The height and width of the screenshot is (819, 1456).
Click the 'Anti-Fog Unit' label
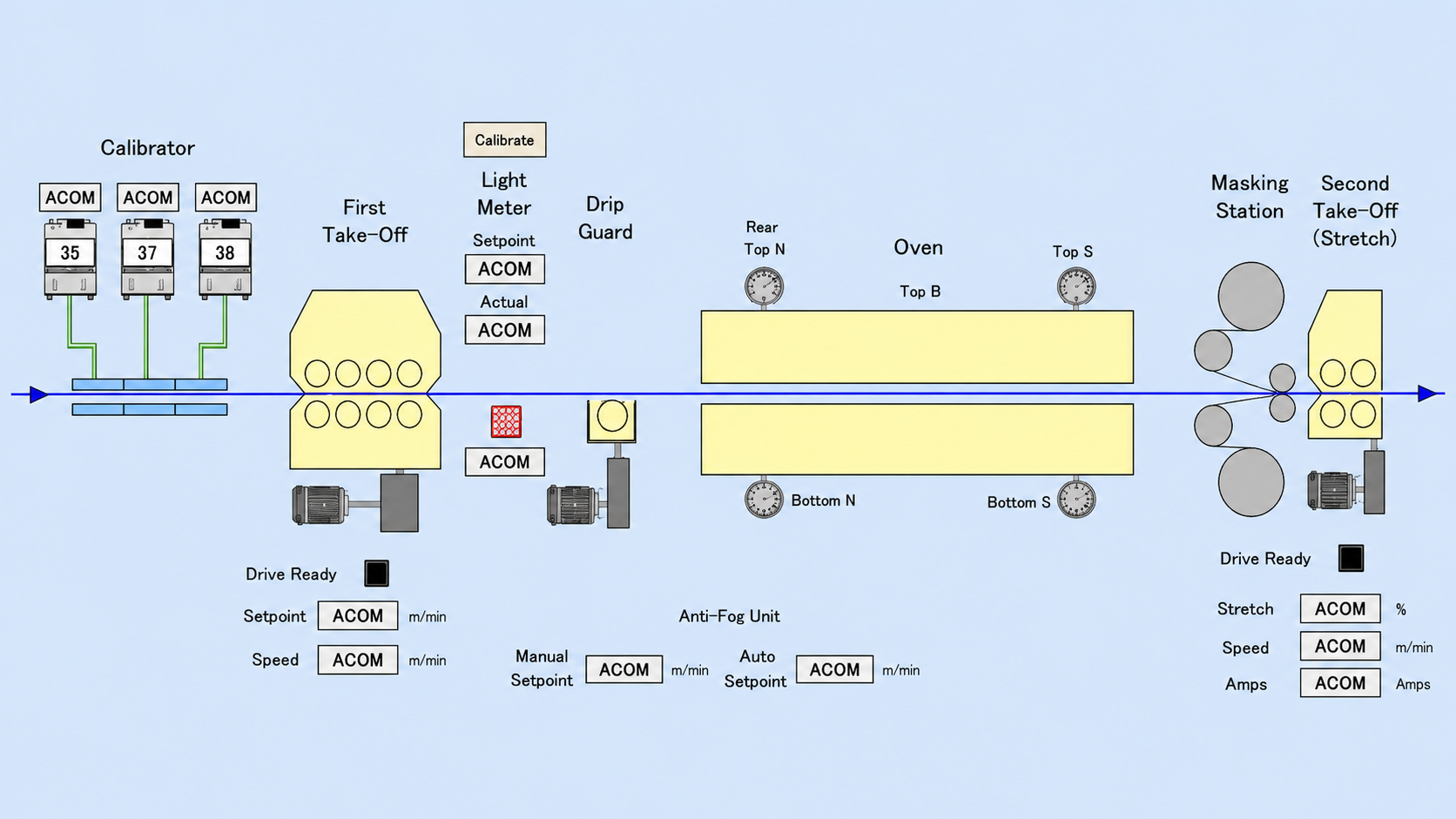tap(729, 616)
